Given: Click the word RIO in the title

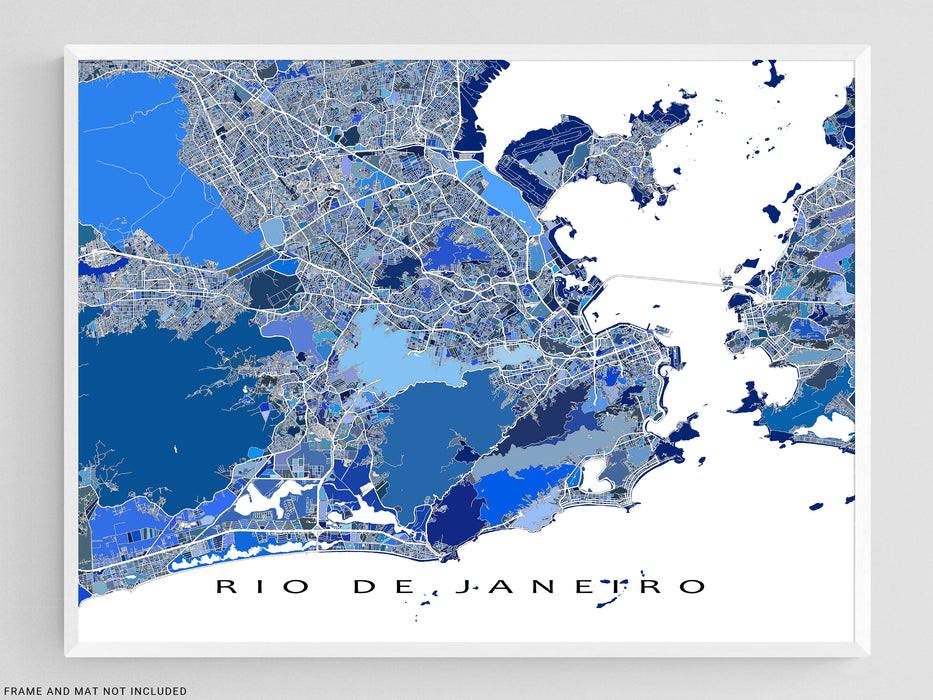Looking at the screenshot, I should tap(265, 587).
